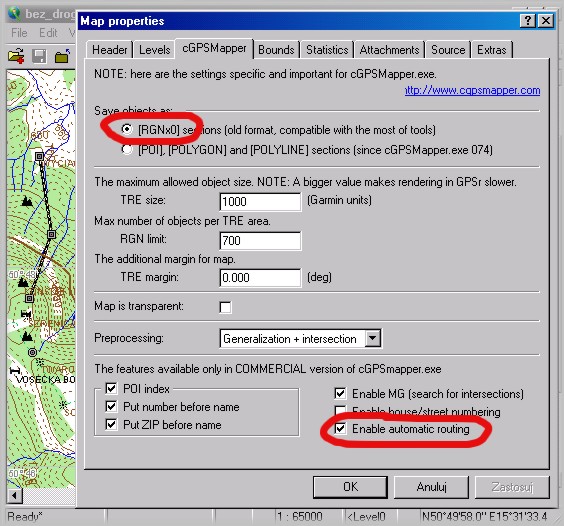Toggle Enable MG search for intersections
This screenshot has width=564, height=526.
click(x=340, y=393)
